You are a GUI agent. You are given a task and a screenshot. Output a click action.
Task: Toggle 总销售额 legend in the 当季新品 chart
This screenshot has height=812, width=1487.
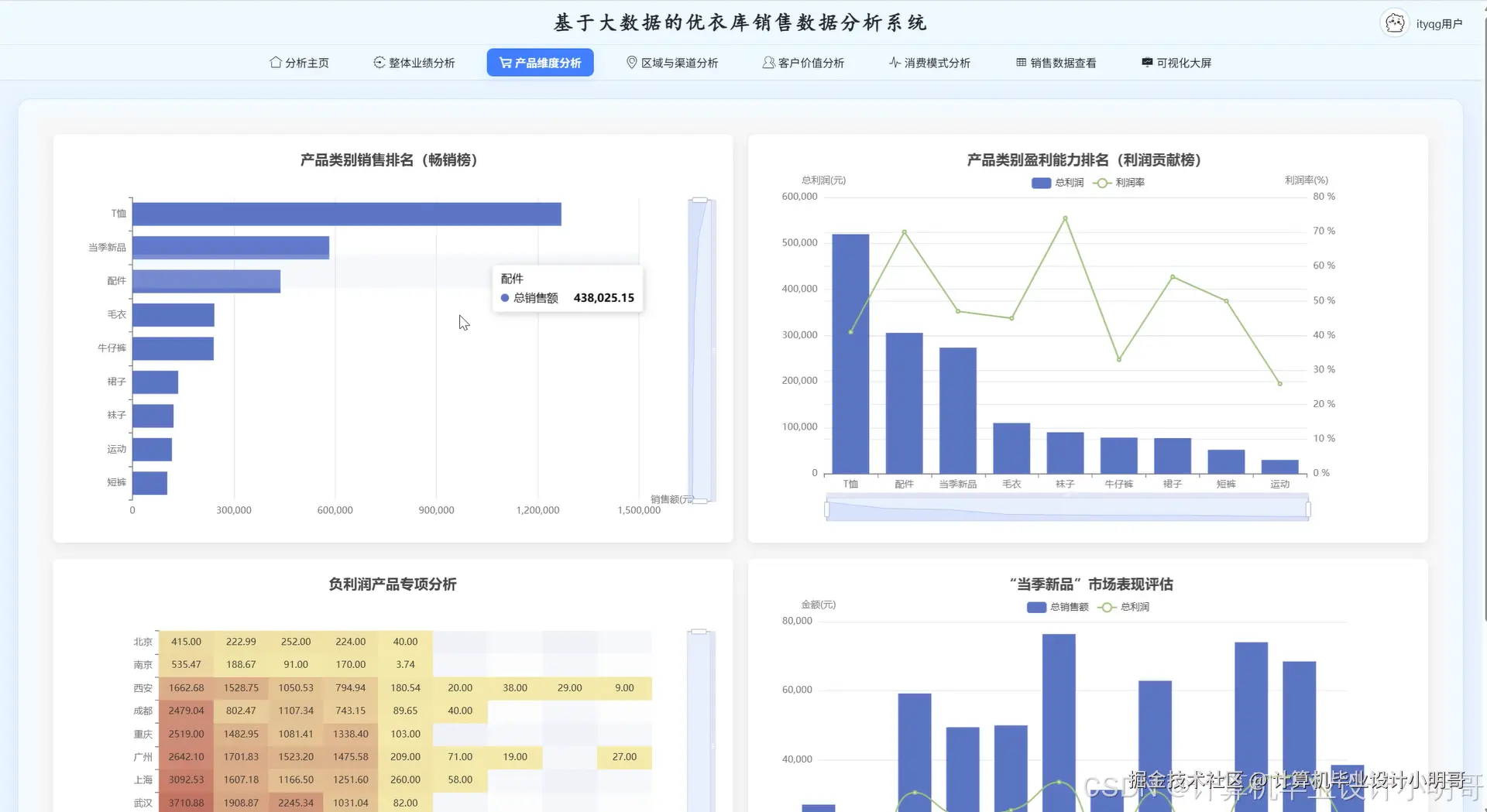1058,607
